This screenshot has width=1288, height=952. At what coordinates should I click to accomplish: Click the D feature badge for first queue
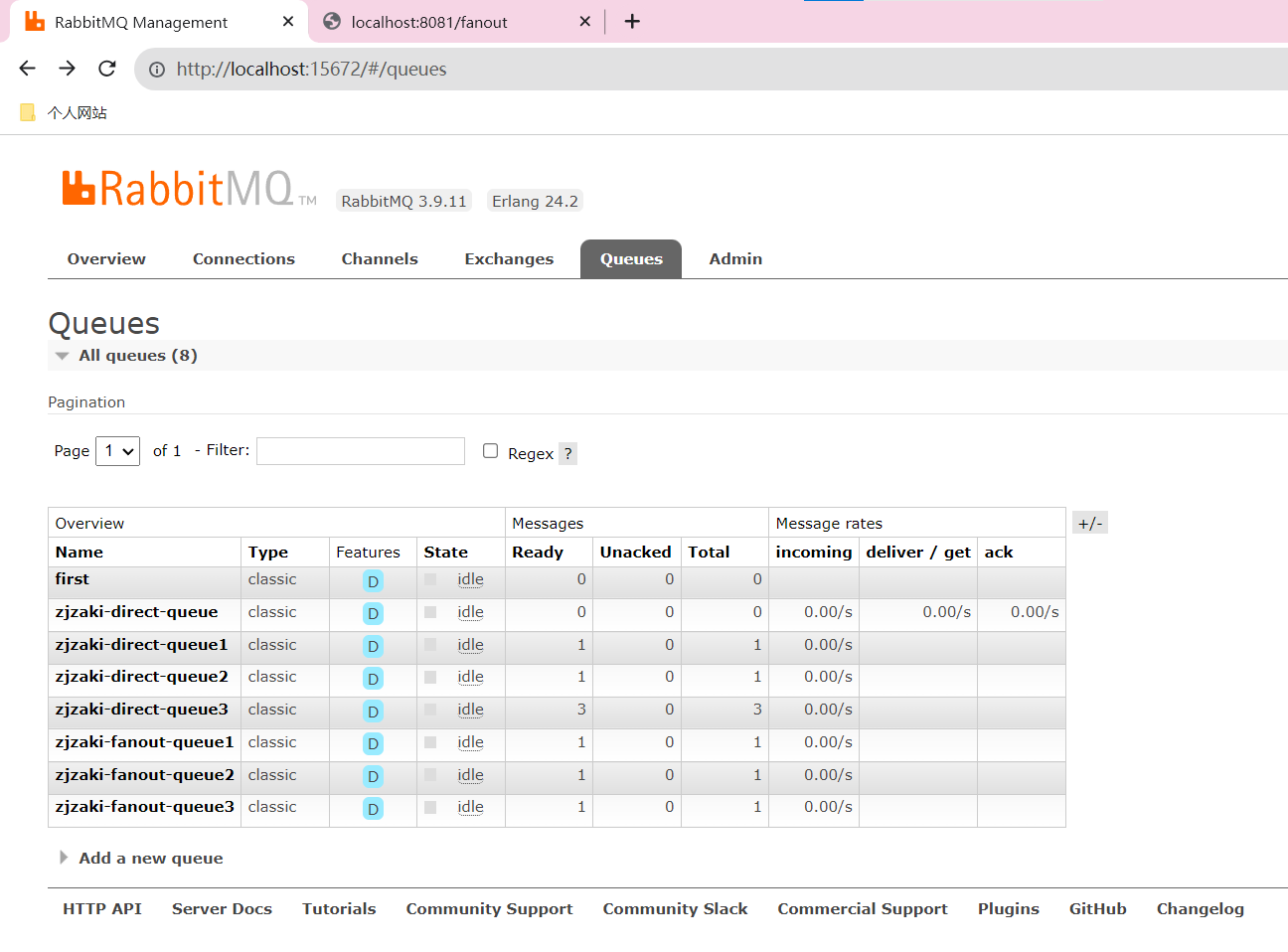(373, 581)
